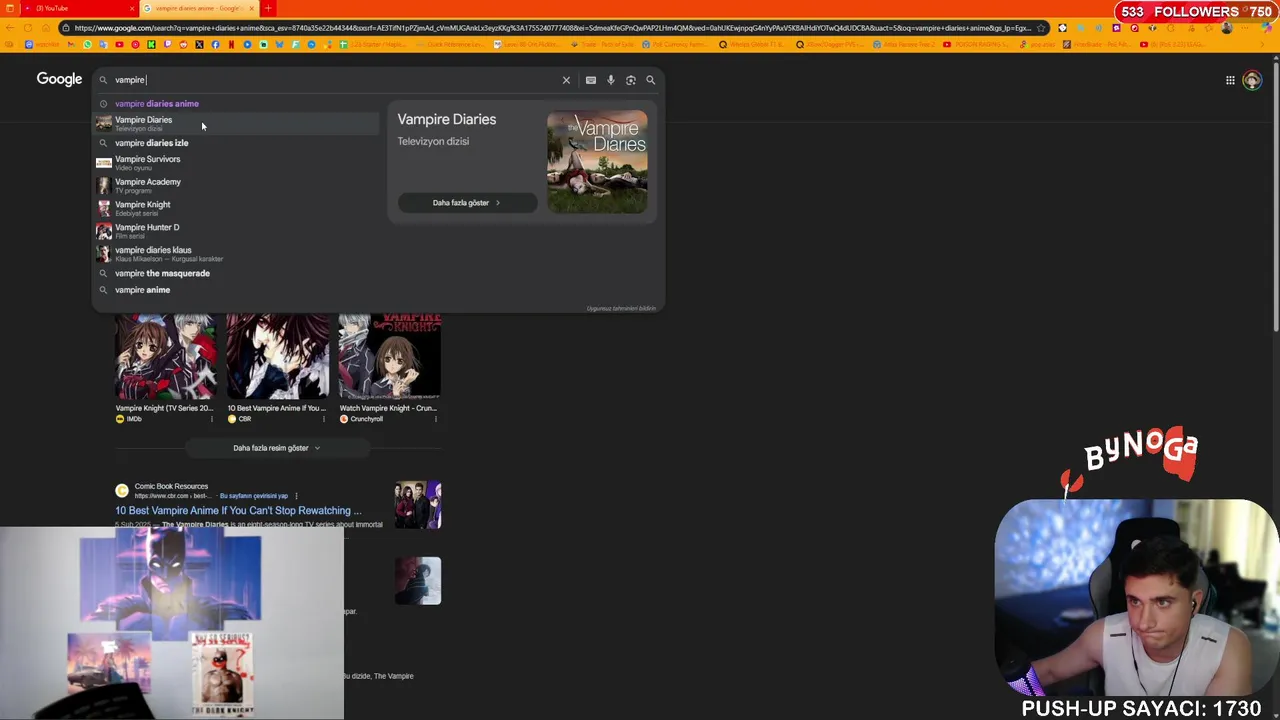Select vampire diaries klaus suggestion
Viewport: 1280px width, 720px height.
(236, 253)
